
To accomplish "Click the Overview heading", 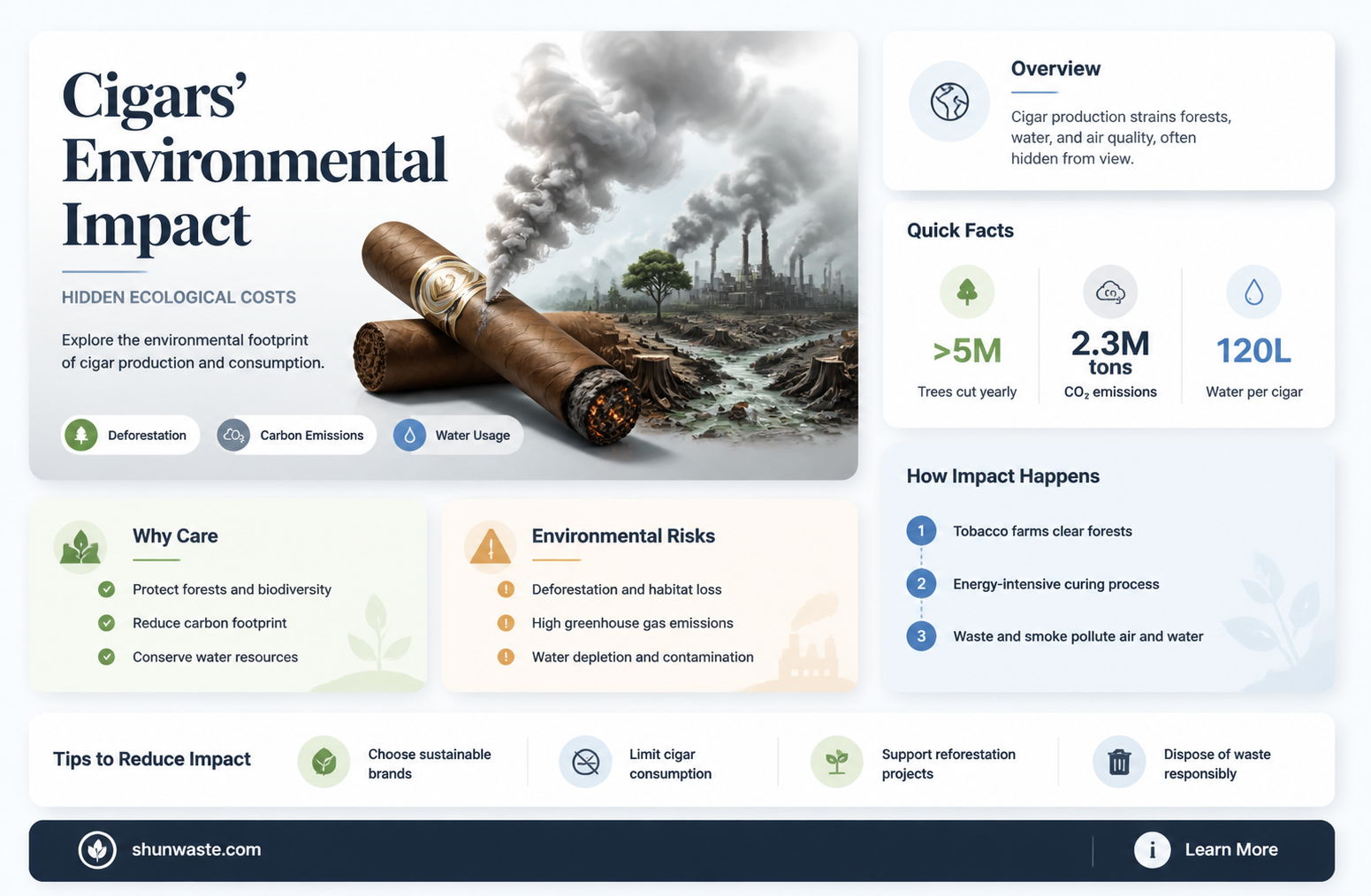I will coord(1055,69).
